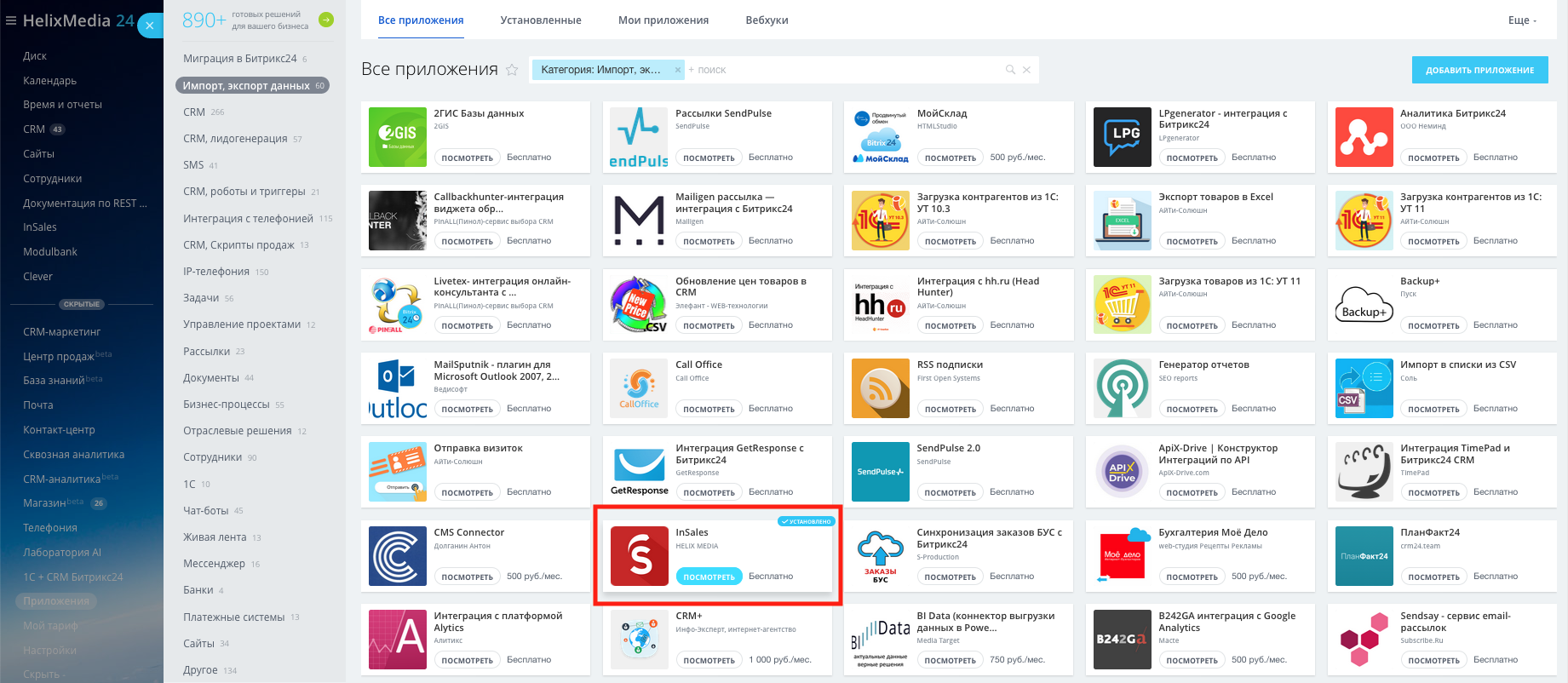
Task: Open Приложения in the left sidebar
Action: pos(56,601)
